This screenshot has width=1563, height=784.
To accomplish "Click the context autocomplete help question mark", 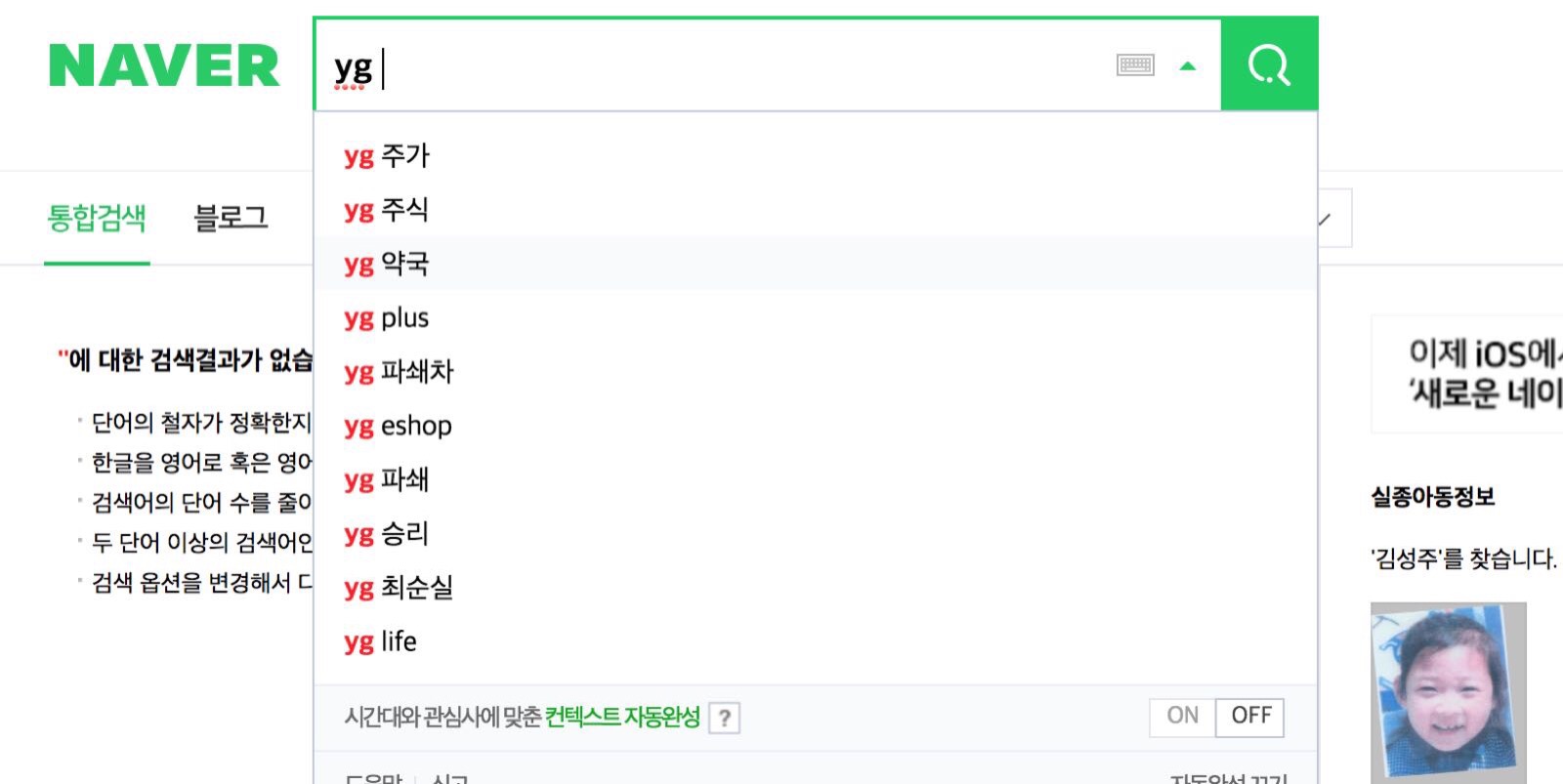I will [x=724, y=719].
